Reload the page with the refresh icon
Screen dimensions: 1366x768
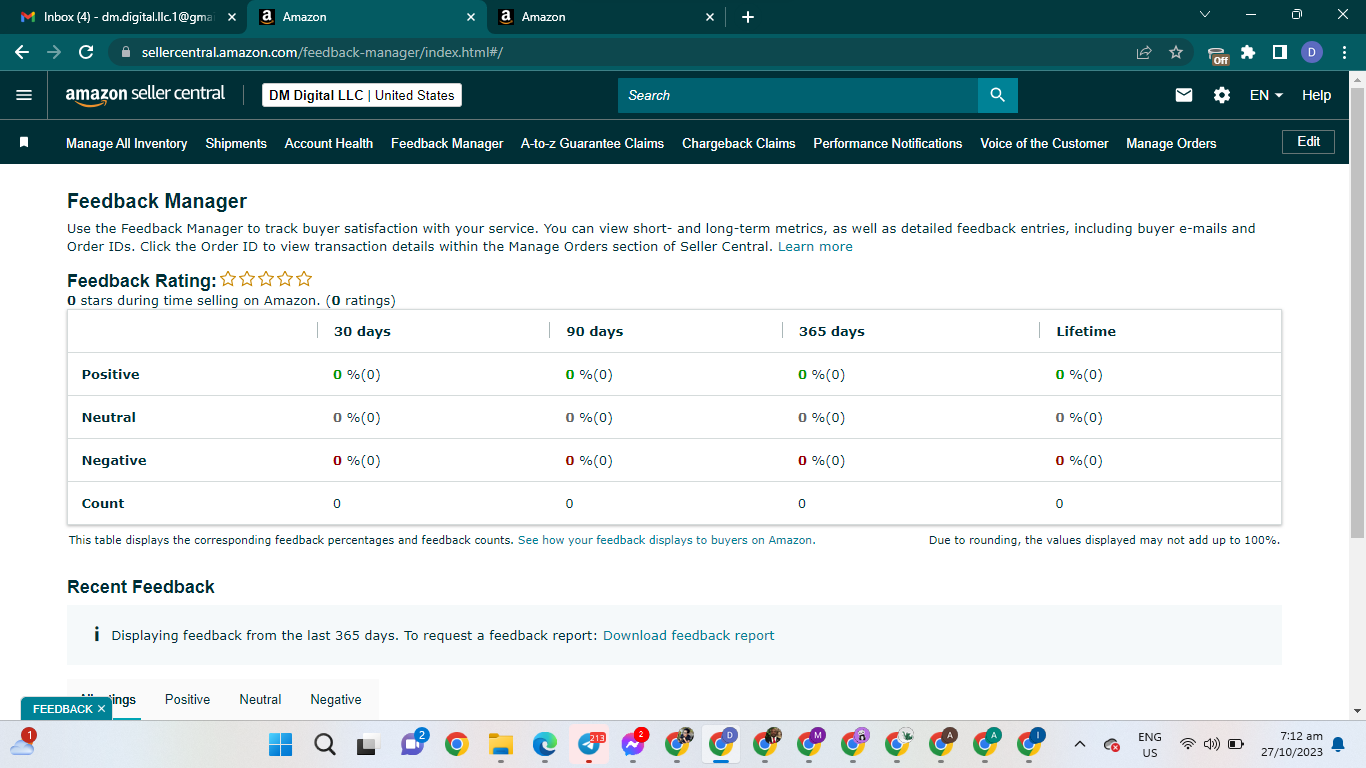[86, 52]
